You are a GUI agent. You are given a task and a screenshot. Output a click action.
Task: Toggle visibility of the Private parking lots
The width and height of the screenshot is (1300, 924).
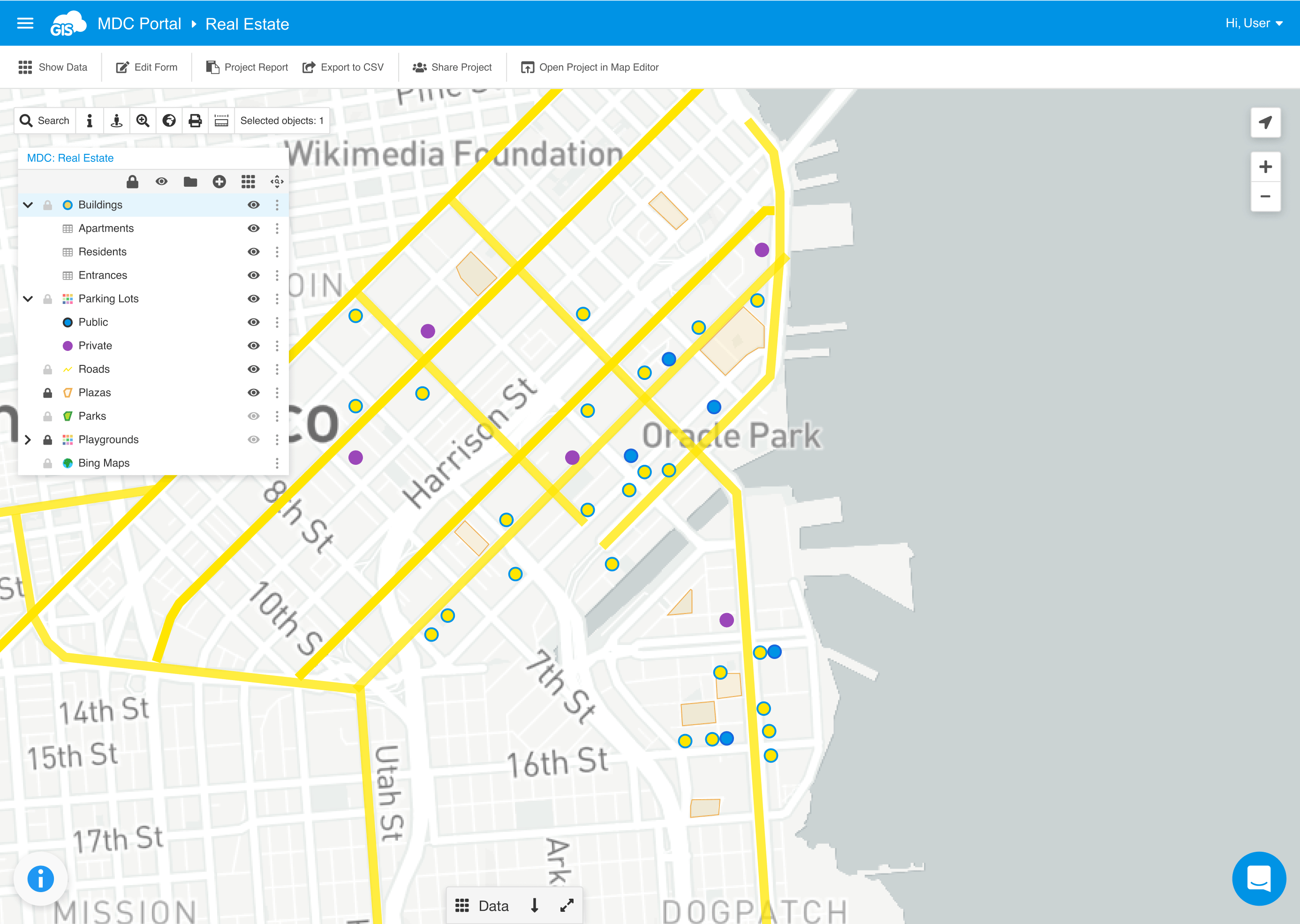coord(254,345)
